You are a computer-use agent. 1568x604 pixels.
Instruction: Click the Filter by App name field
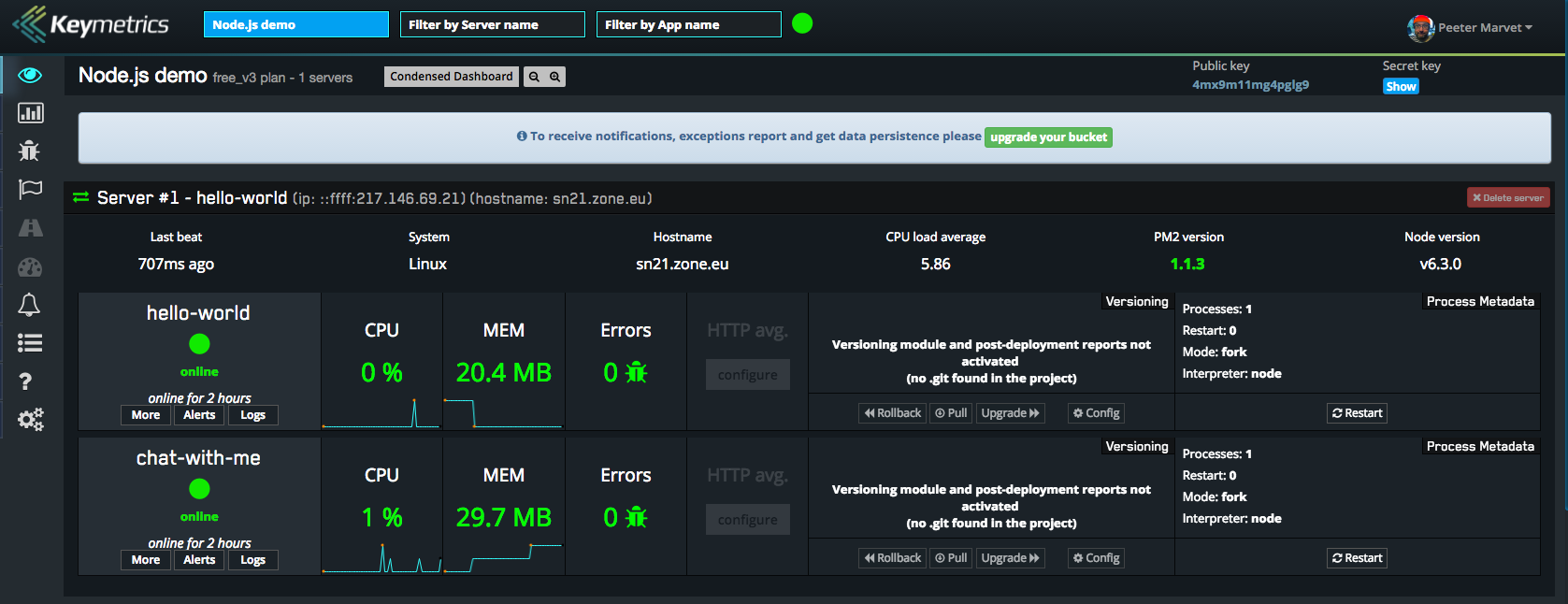689,24
